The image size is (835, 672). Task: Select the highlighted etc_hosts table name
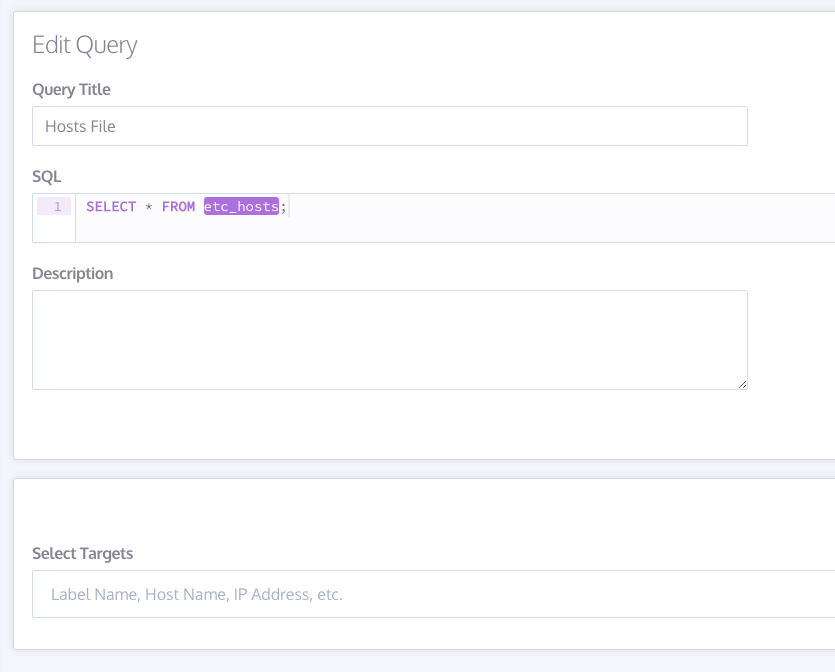240,207
